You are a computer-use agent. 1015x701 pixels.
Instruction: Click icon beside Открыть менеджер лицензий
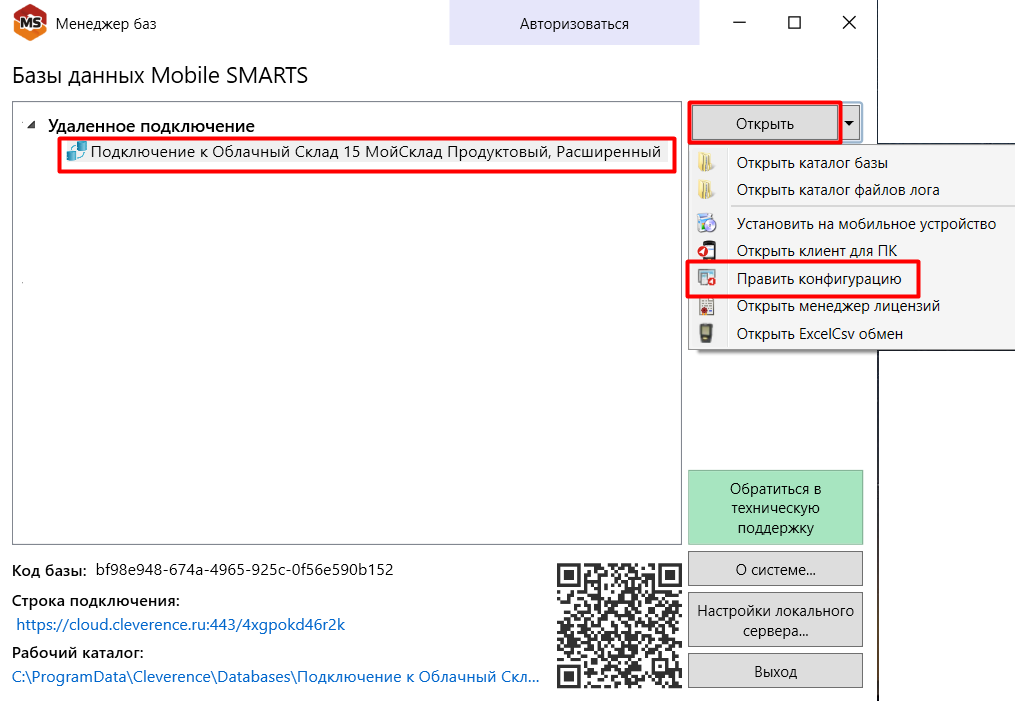click(706, 306)
